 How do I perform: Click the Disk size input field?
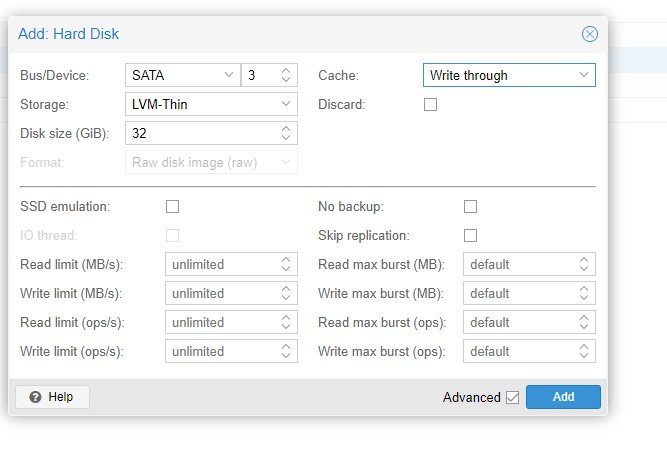[x=211, y=133]
